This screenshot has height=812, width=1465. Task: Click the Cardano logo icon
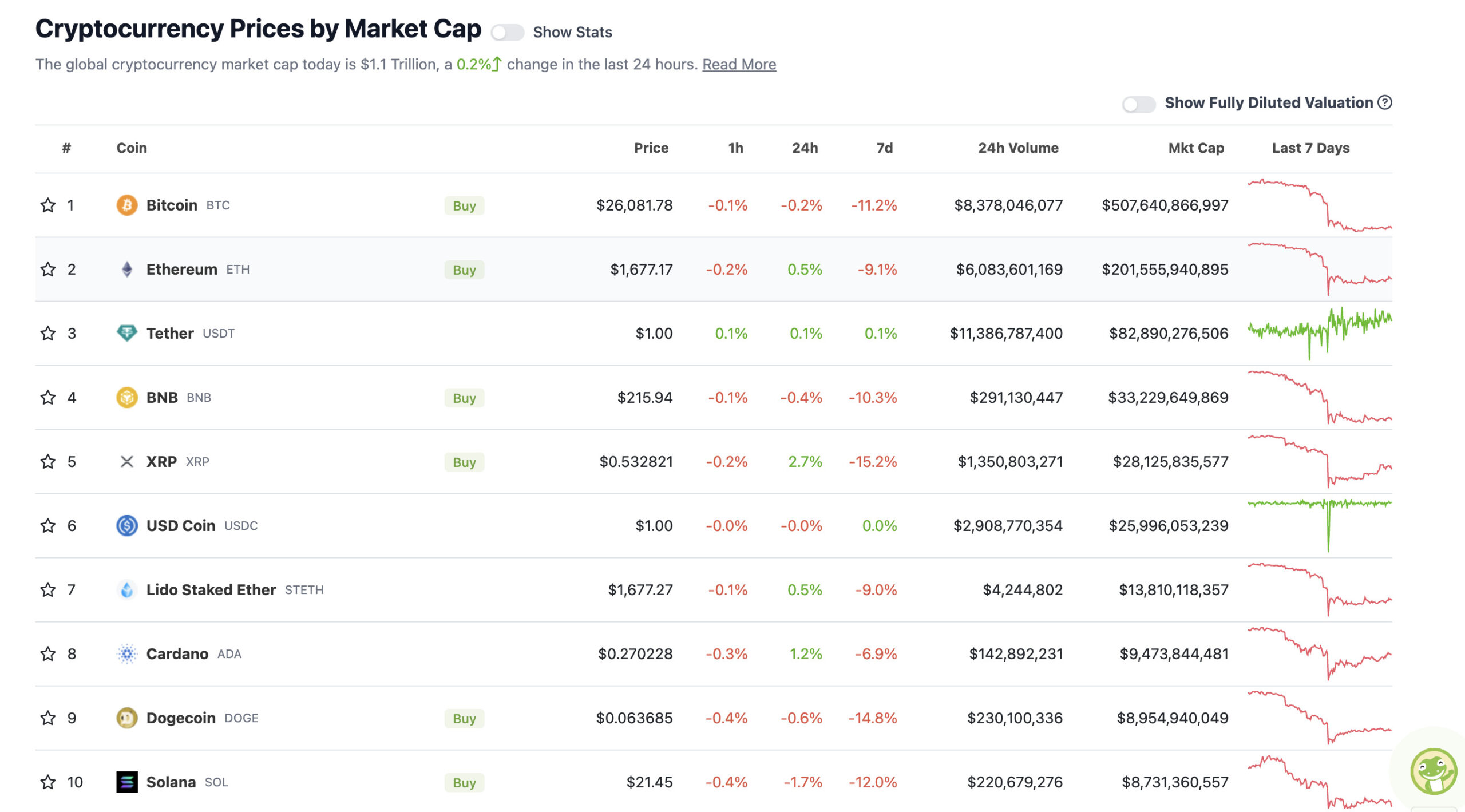point(127,653)
